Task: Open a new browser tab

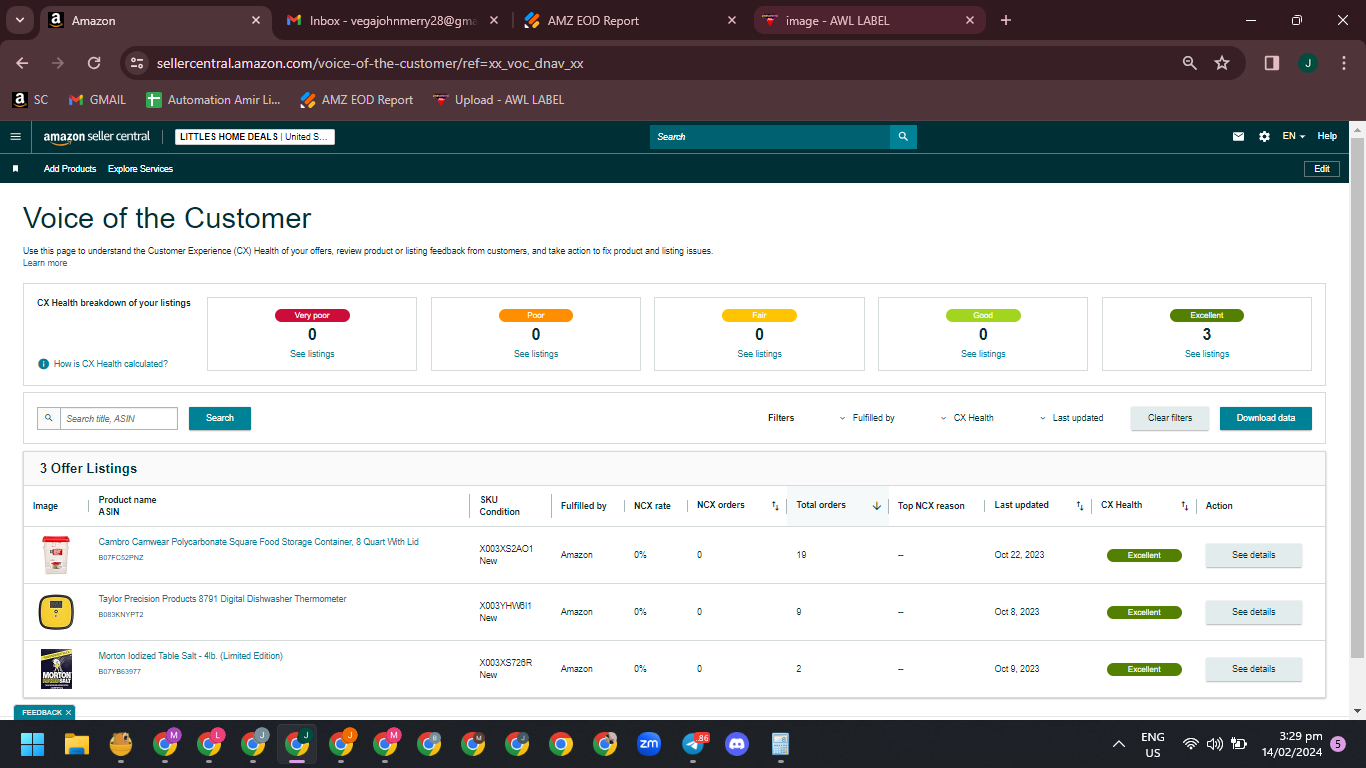Action: (1006, 20)
